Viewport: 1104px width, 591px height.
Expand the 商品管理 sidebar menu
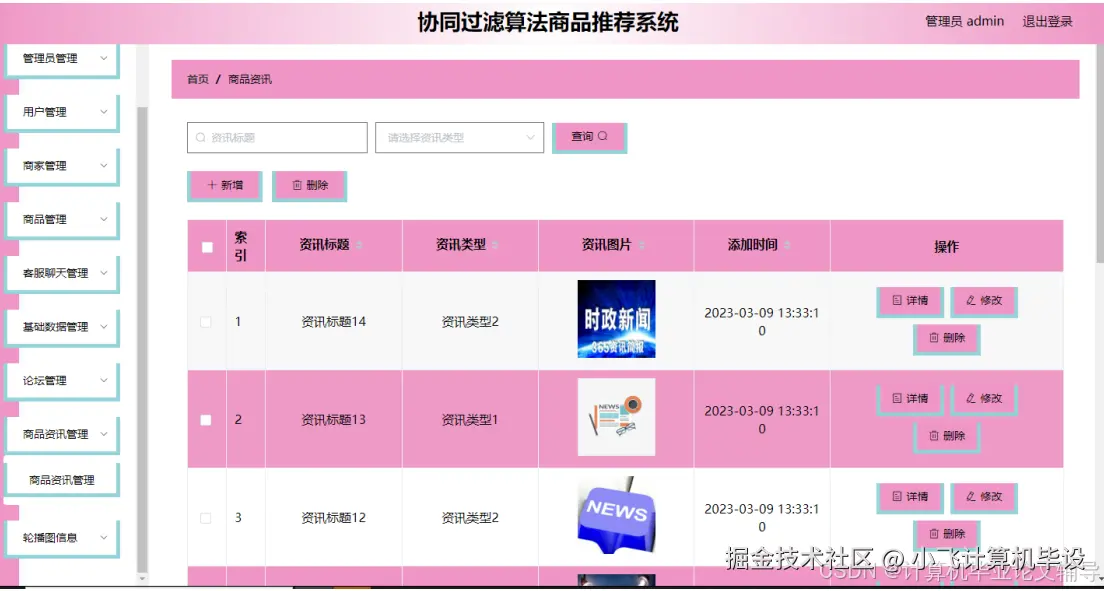[x=60, y=219]
